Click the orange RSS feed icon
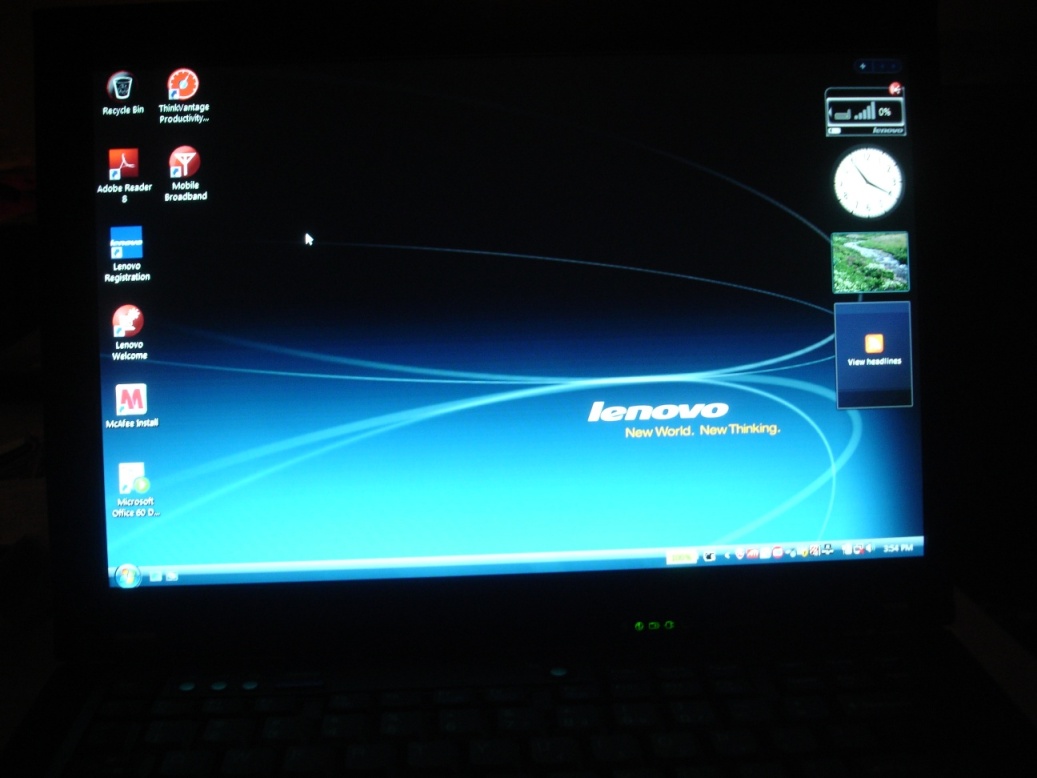Screen dimensions: 1037x778 pos(874,343)
